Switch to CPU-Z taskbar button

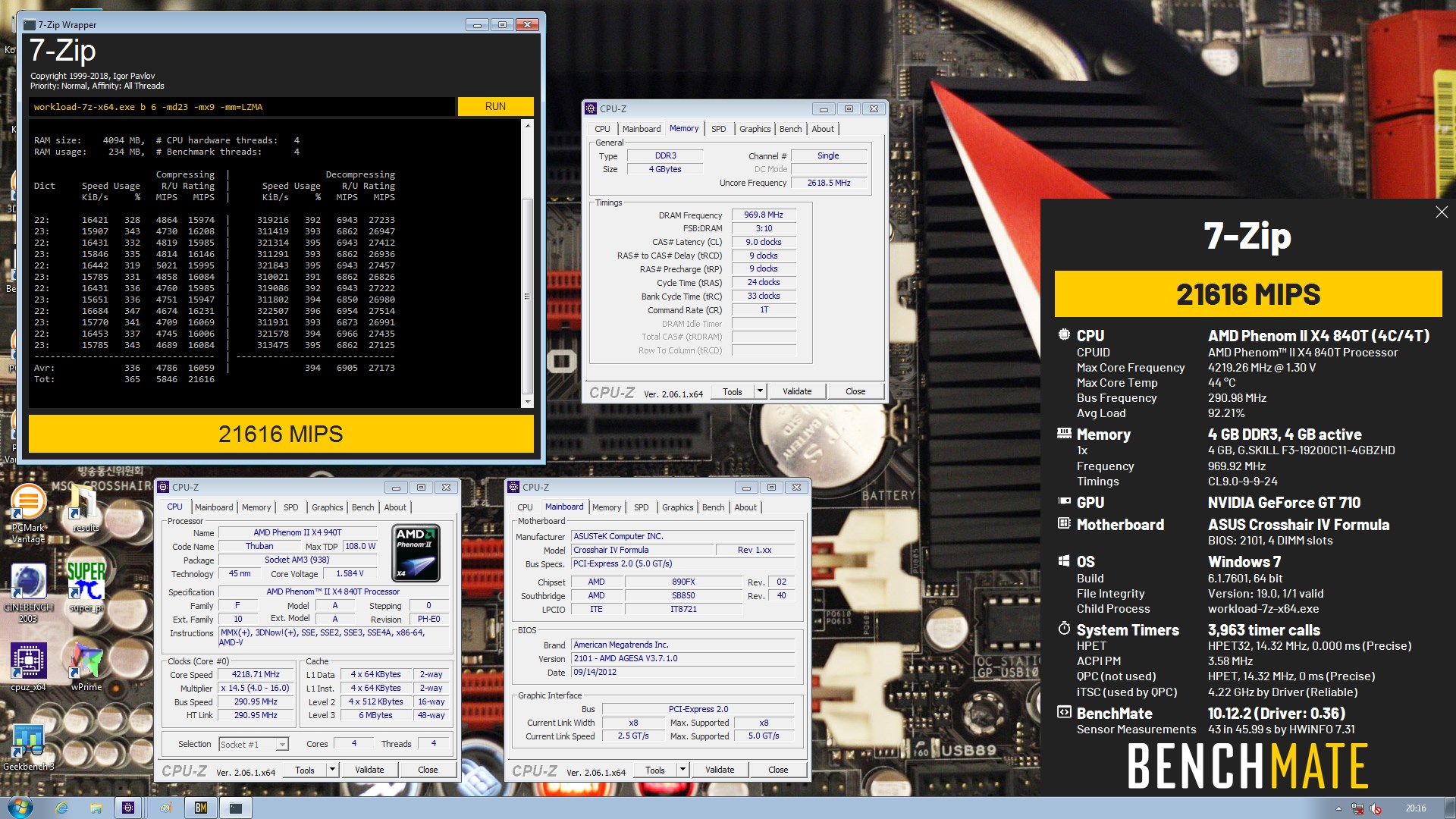point(128,808)
